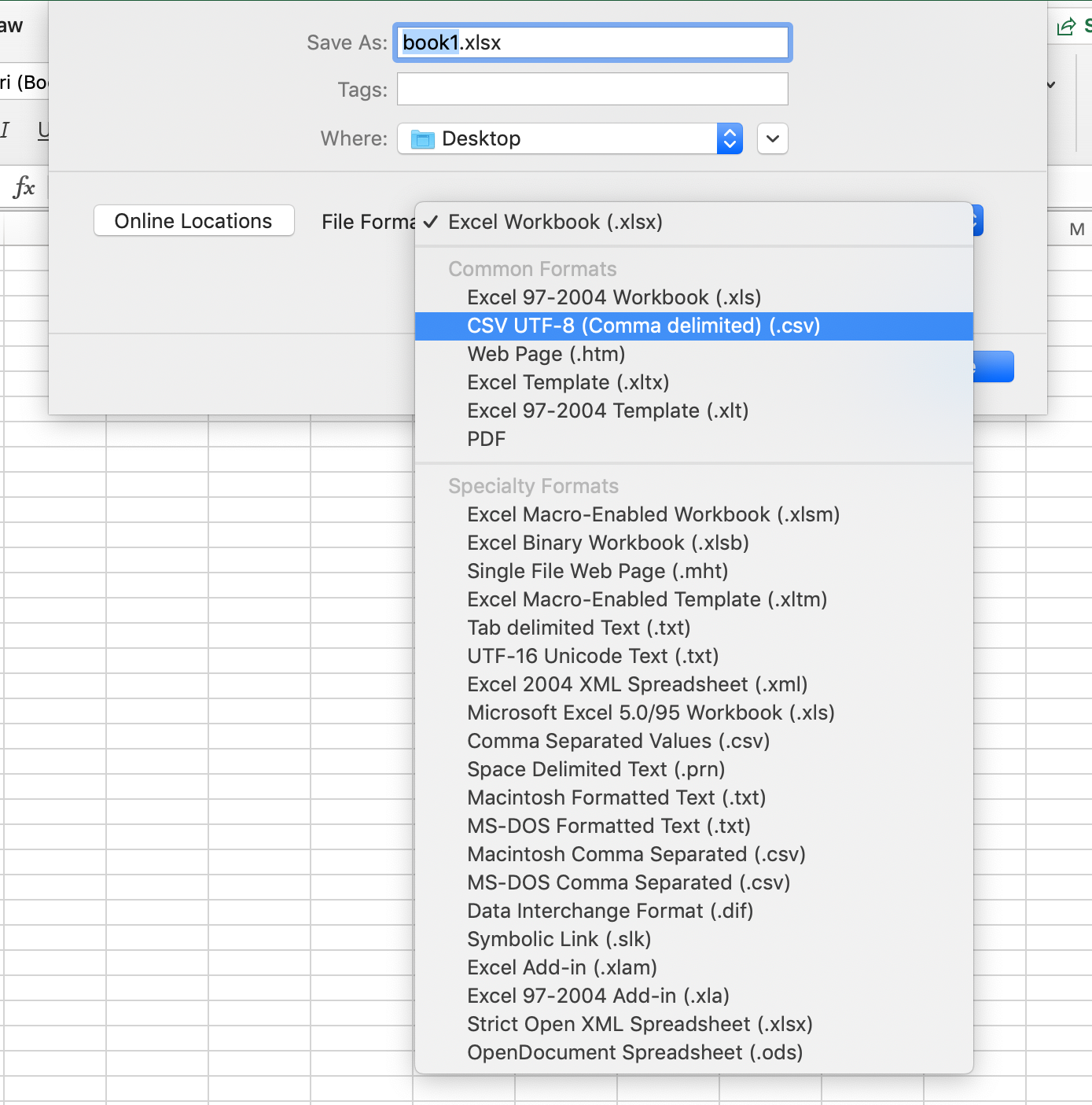Click the Tags input field

coord(593,89)
